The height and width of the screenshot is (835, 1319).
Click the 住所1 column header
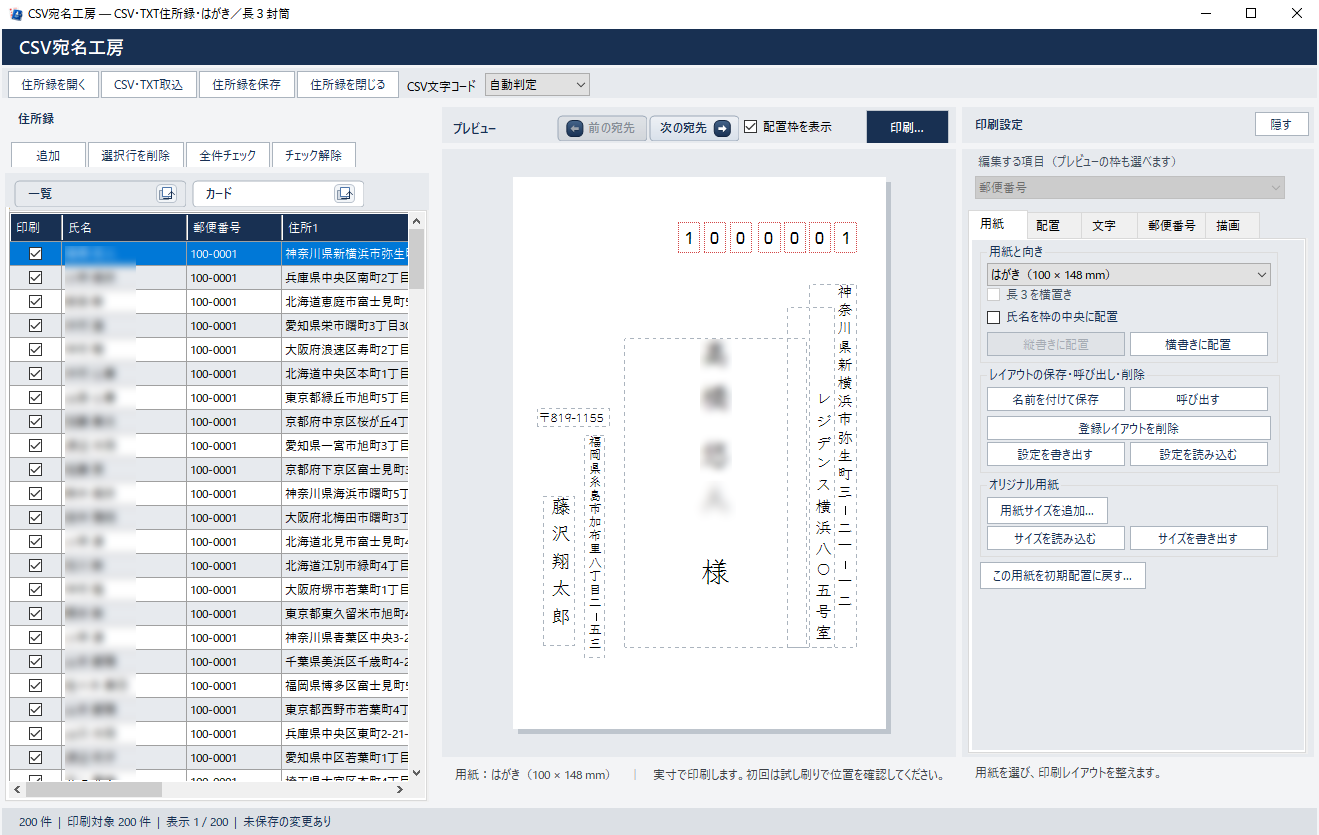click(345, 227)
